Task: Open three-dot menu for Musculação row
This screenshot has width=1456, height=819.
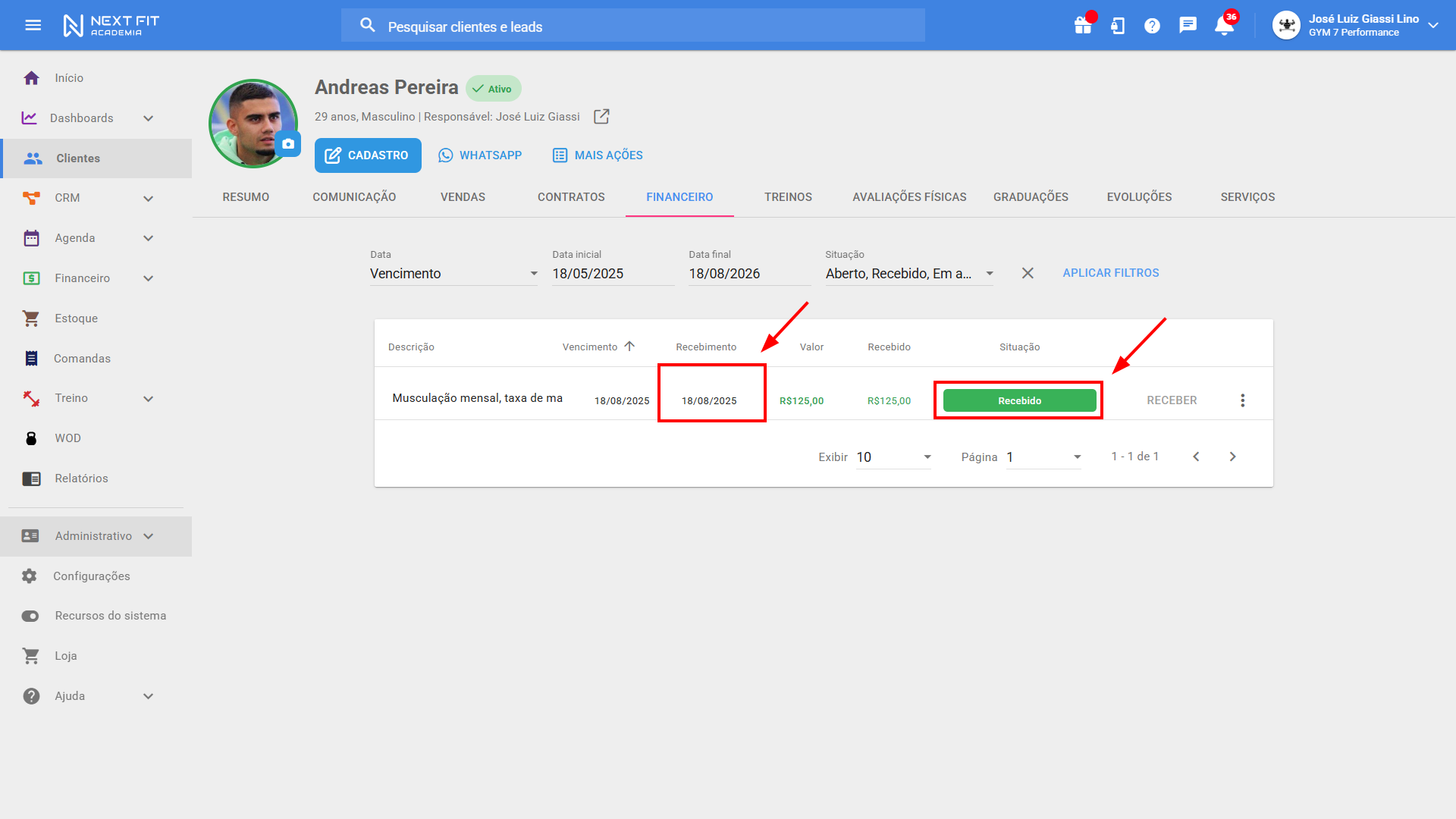Action: (x=1242, y=400)
